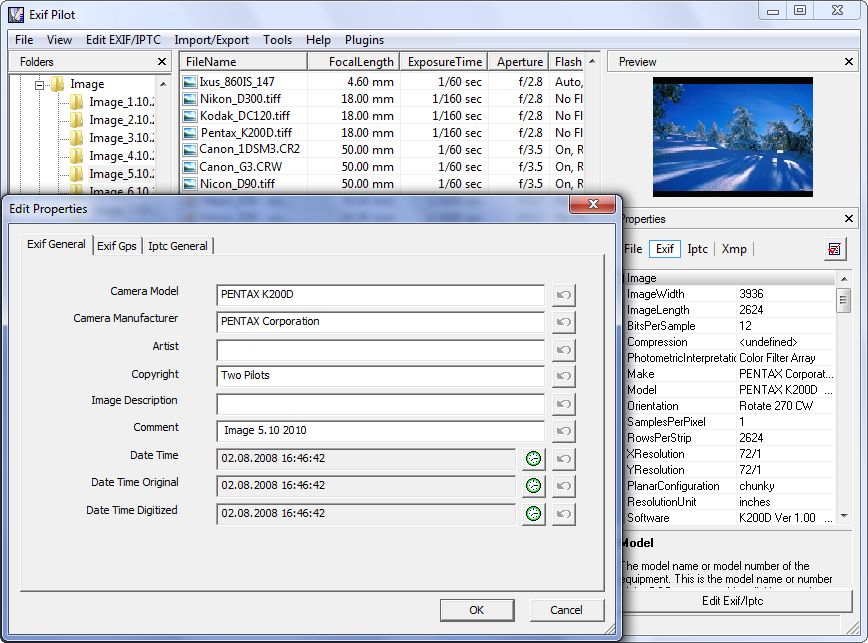Reset the Comment field with undo arrow

pyautogui.click(x=564, y=432)
